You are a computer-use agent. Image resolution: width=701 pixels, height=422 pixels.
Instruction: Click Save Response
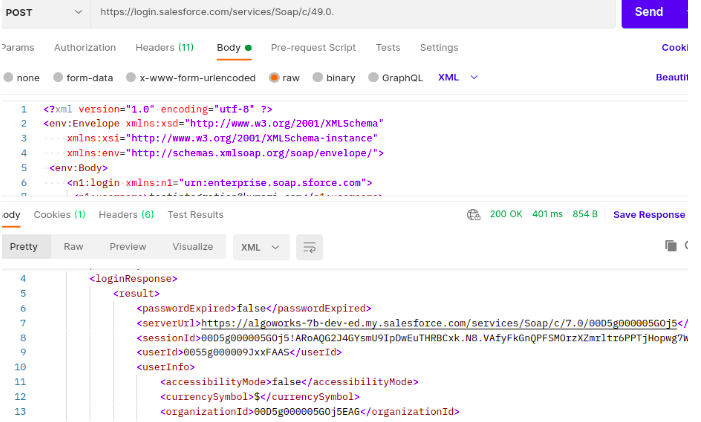(649, 215)
